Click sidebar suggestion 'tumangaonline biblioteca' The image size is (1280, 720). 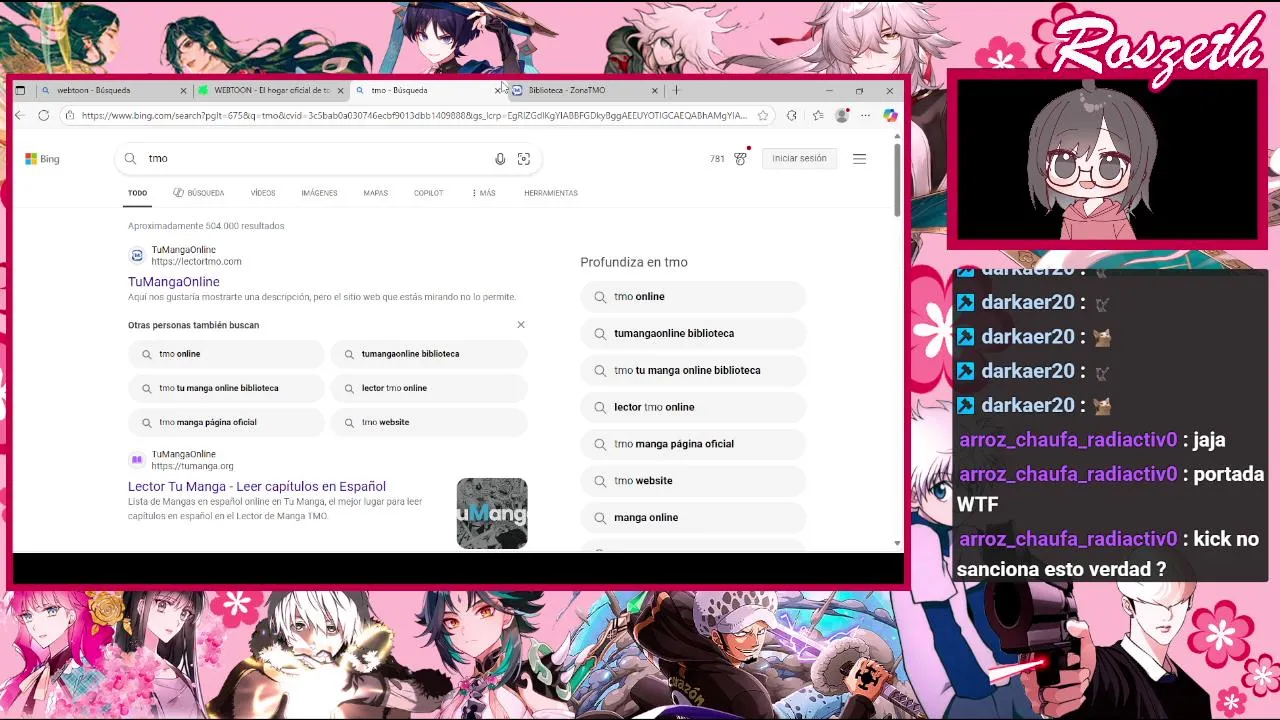pos(693,334)
